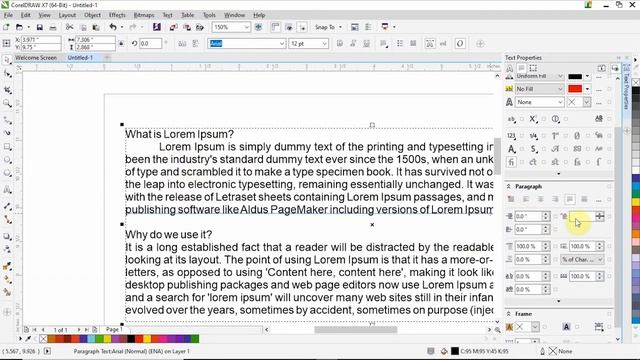The width and height of the screenshot is (640, 360).
Task: Click the Print icon in toolbar
Action: (53, 27)
